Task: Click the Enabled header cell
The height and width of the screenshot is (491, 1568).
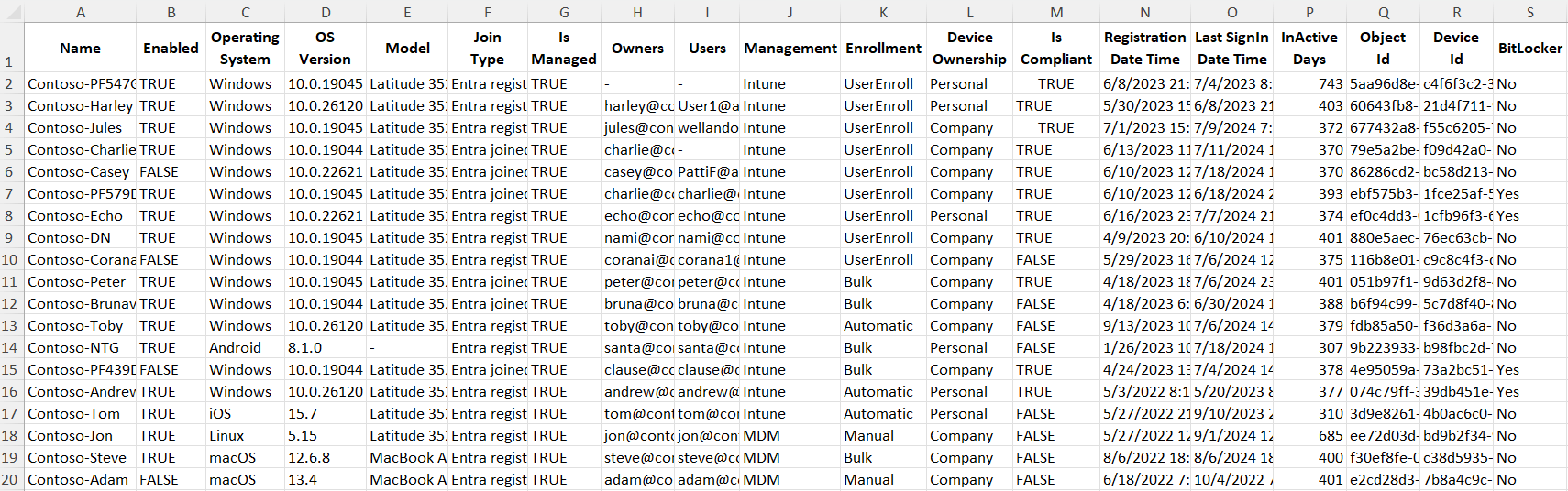Action: 171,48
